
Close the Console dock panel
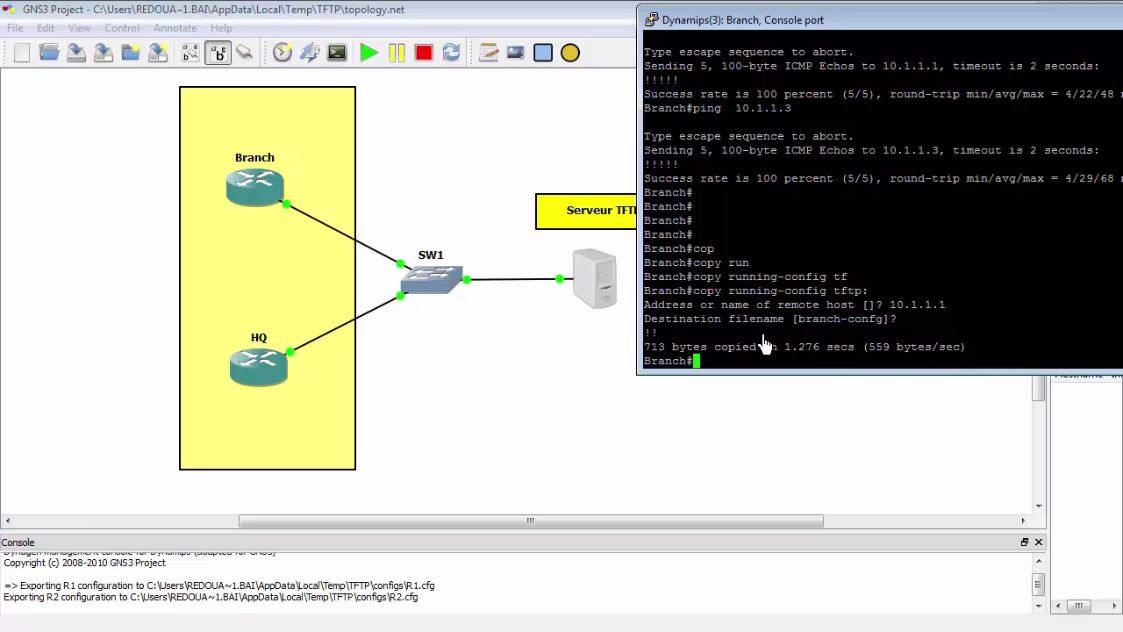tap(1038, 542)
